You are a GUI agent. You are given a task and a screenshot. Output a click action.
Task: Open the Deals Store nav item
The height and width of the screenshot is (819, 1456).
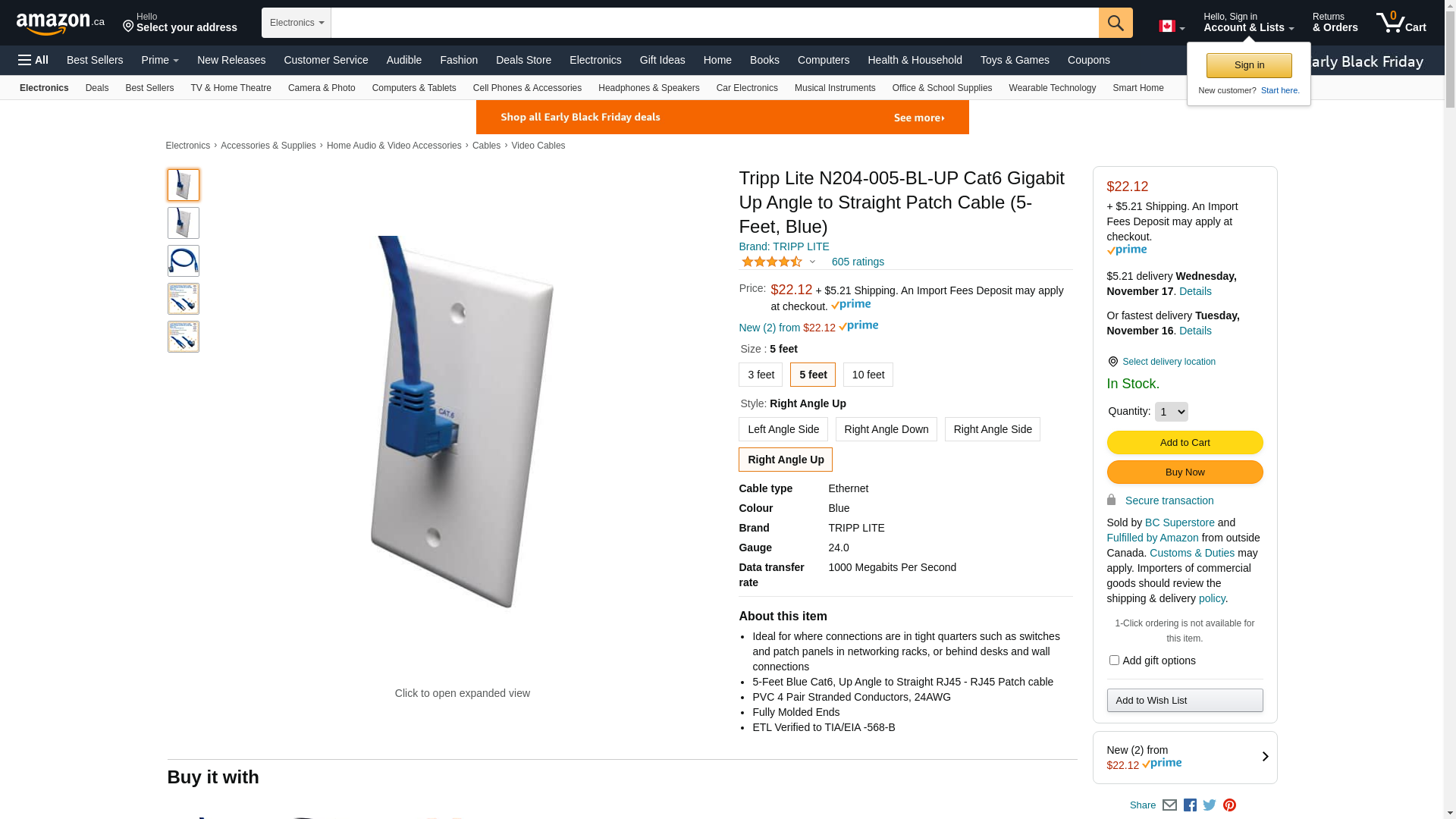click(523, 60)
